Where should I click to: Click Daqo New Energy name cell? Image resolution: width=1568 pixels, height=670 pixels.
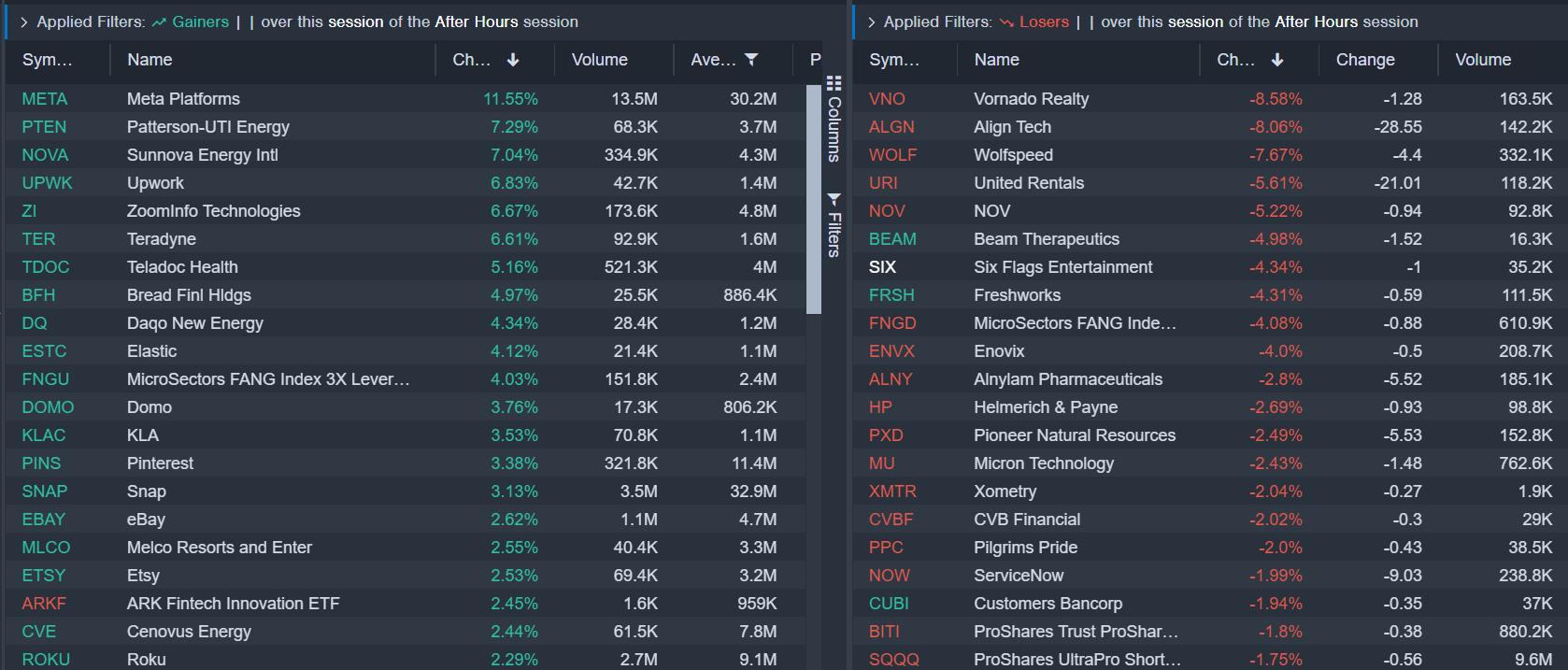pyautogui.click(x=195, y=323)
